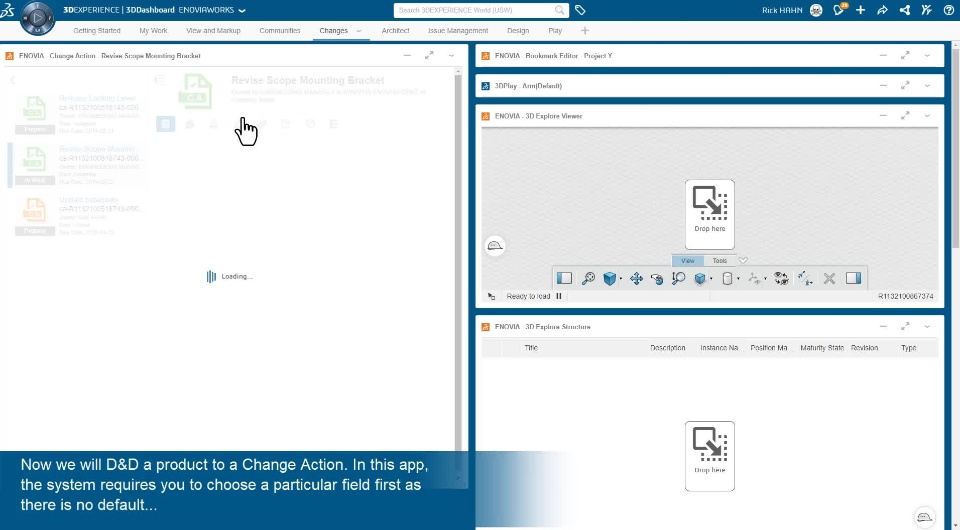
Task: Select the Pan tool in viewer toolbar
Action: point(636,278)
